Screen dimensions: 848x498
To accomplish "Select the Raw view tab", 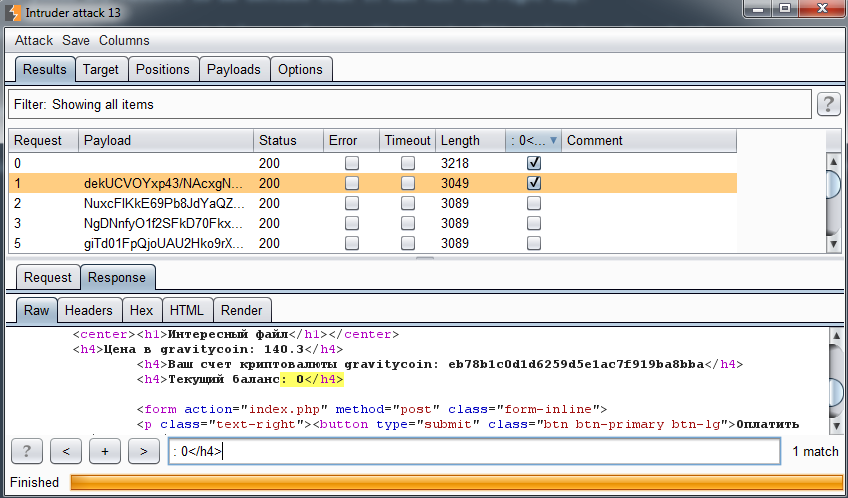I will pyautogui.click(x=36, y=310).
